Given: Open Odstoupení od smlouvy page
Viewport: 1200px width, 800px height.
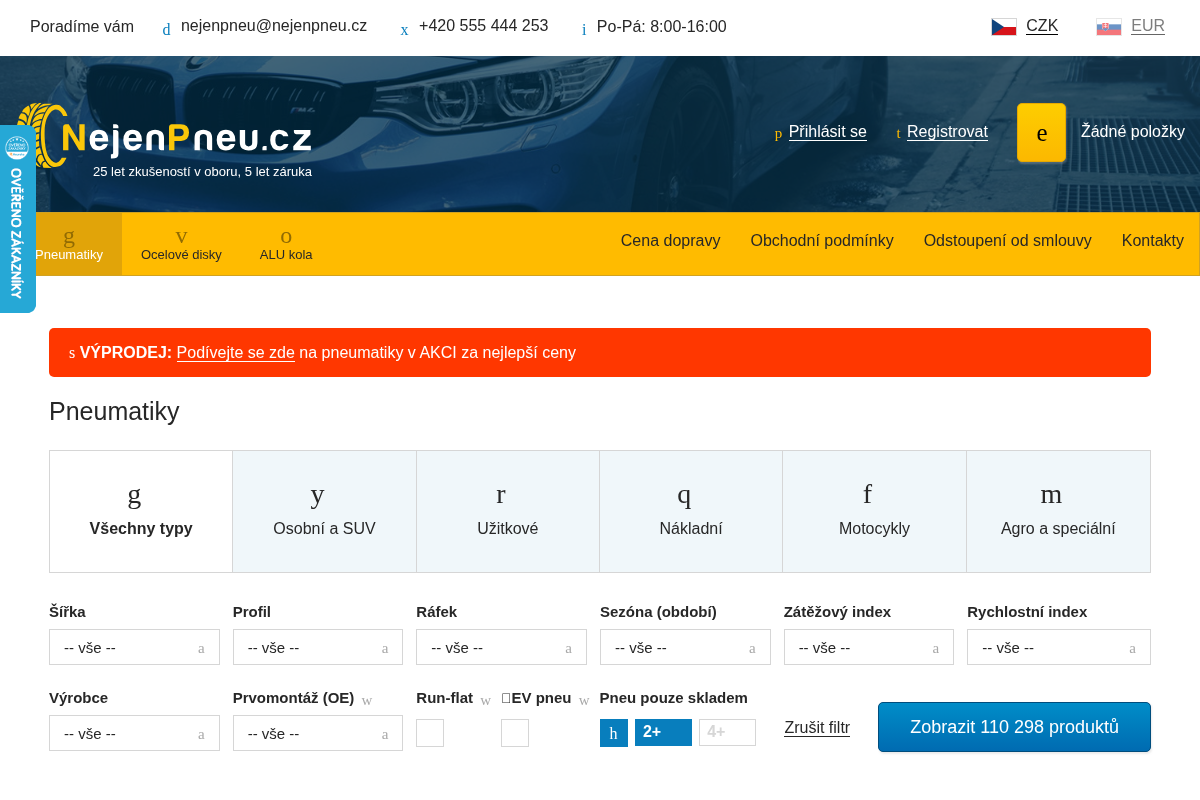Looking at the screenshot, I should tap(1008, 241).
